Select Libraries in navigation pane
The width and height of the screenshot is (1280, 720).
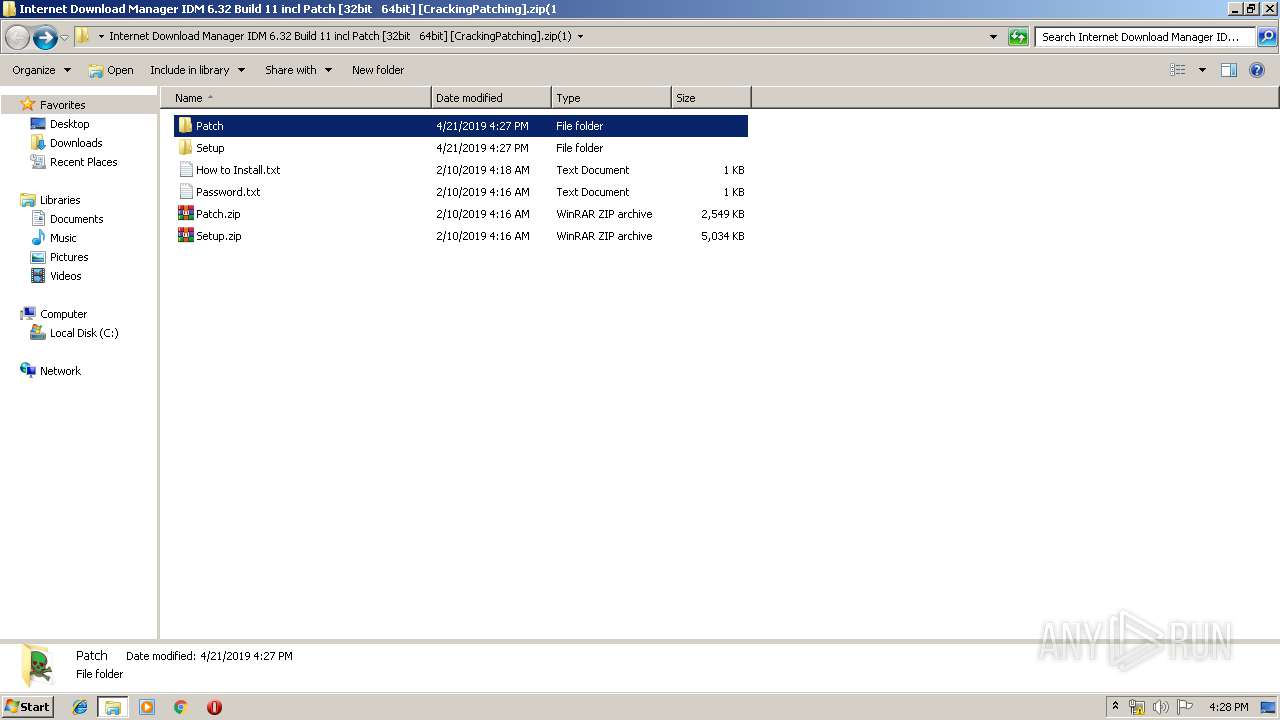(60, 200)
